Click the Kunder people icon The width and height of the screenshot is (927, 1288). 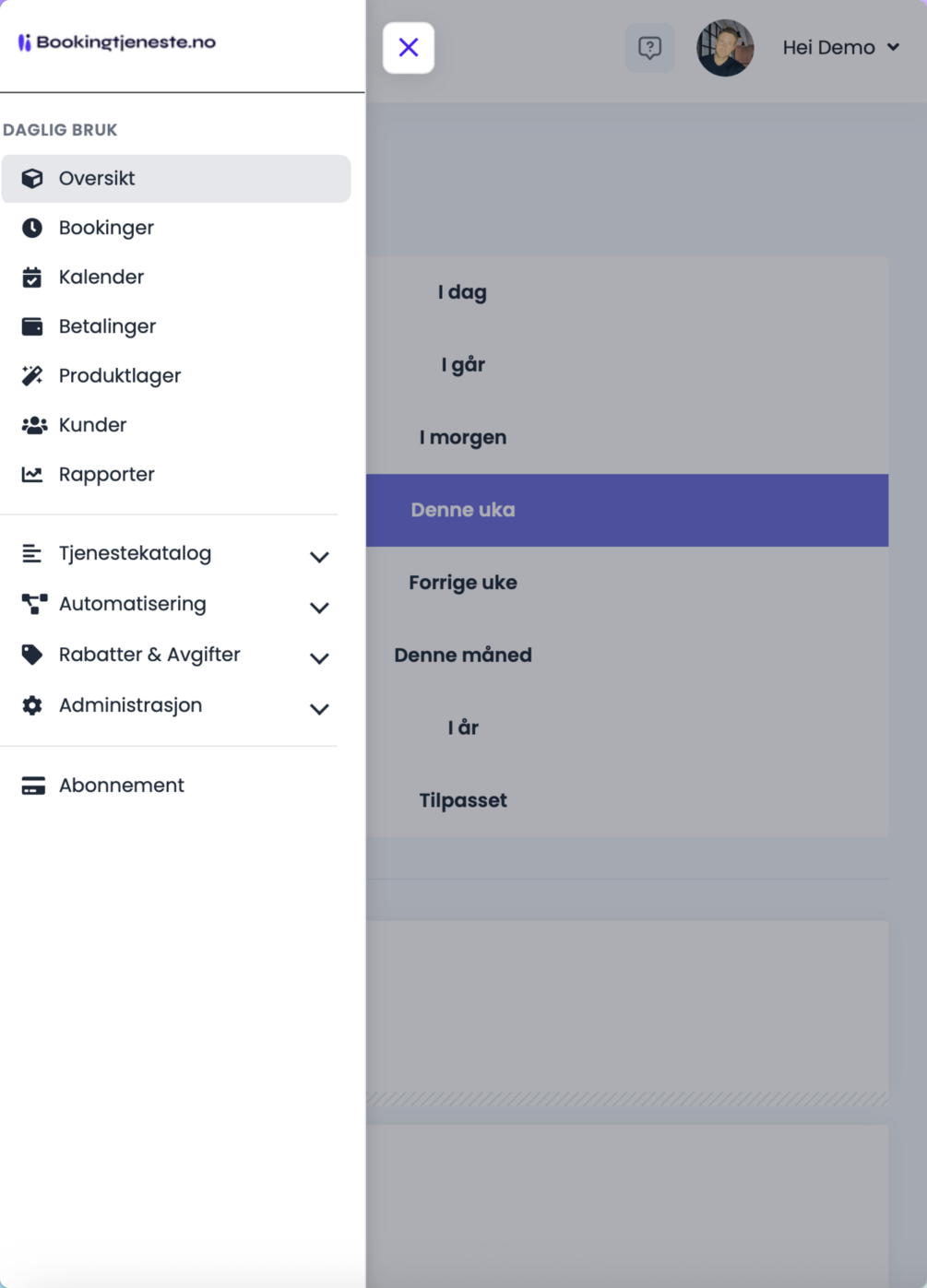[33, 425]
